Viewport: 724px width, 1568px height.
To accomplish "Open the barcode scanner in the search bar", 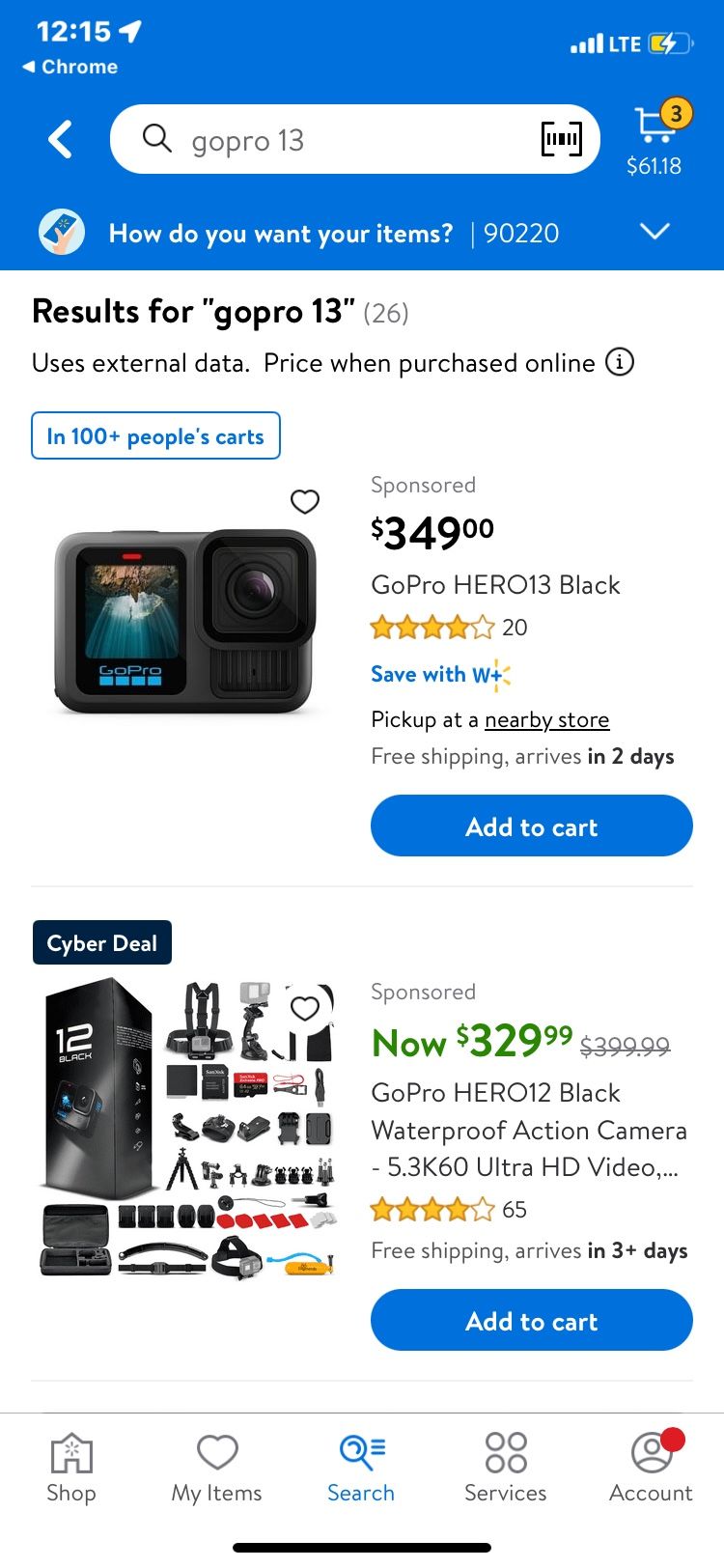I will [561, 139].
